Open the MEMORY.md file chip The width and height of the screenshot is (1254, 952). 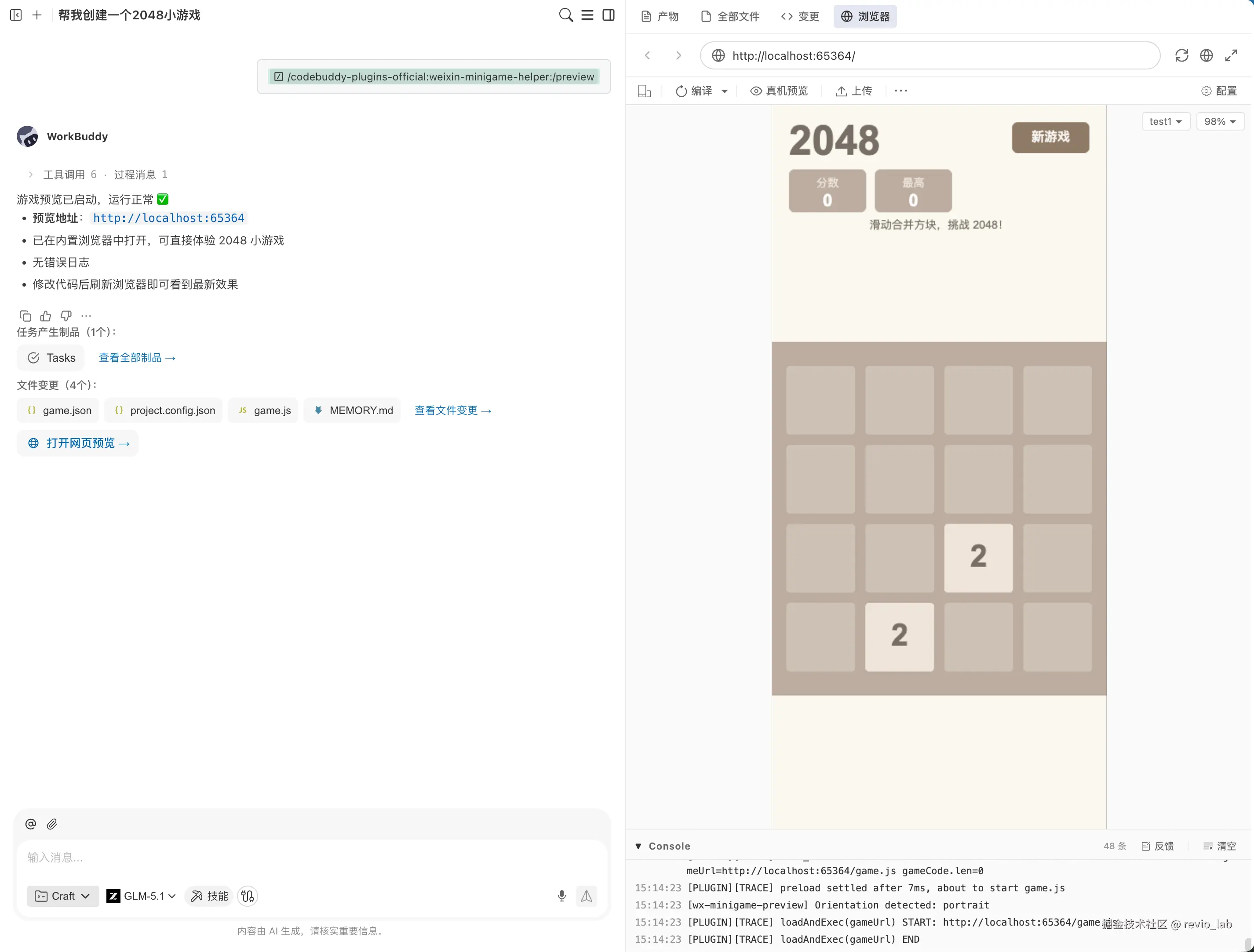click(352, 410)
